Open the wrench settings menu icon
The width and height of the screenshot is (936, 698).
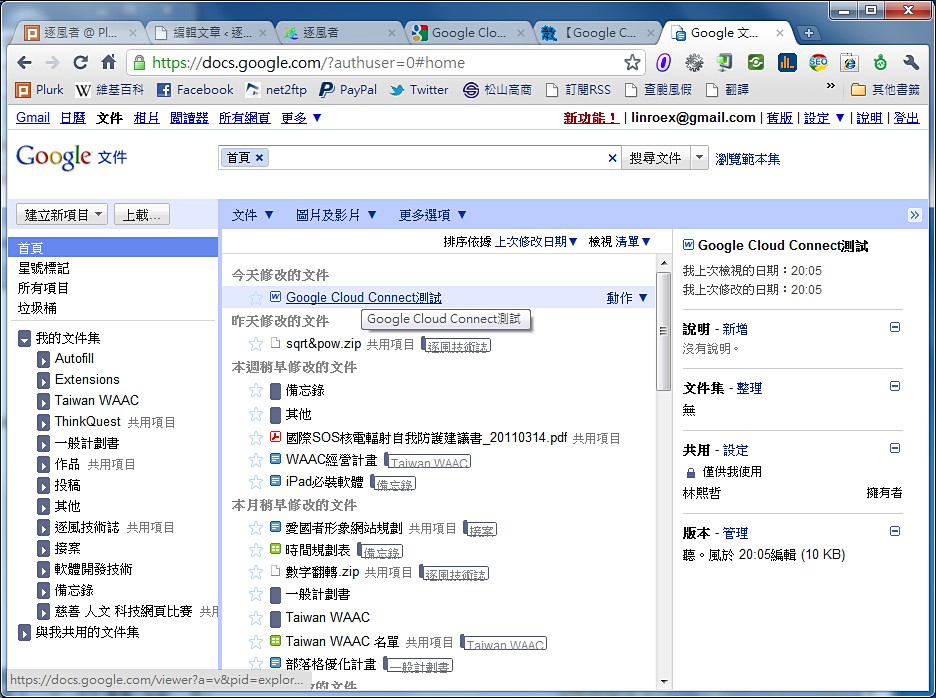(x=911, y=62)
